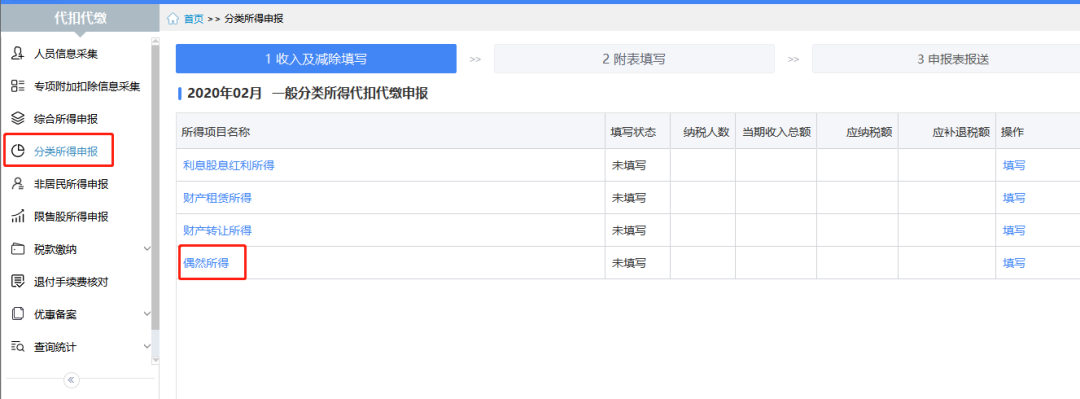Expand the 查询统计 submenu arrow

click(x=146, y=347)
